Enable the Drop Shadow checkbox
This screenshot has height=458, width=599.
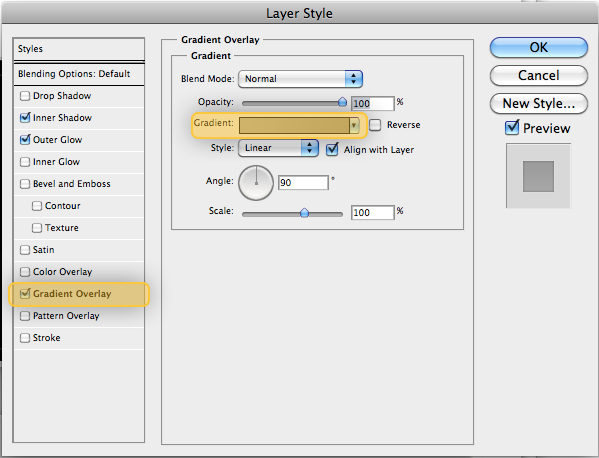[x=25, y=96]
